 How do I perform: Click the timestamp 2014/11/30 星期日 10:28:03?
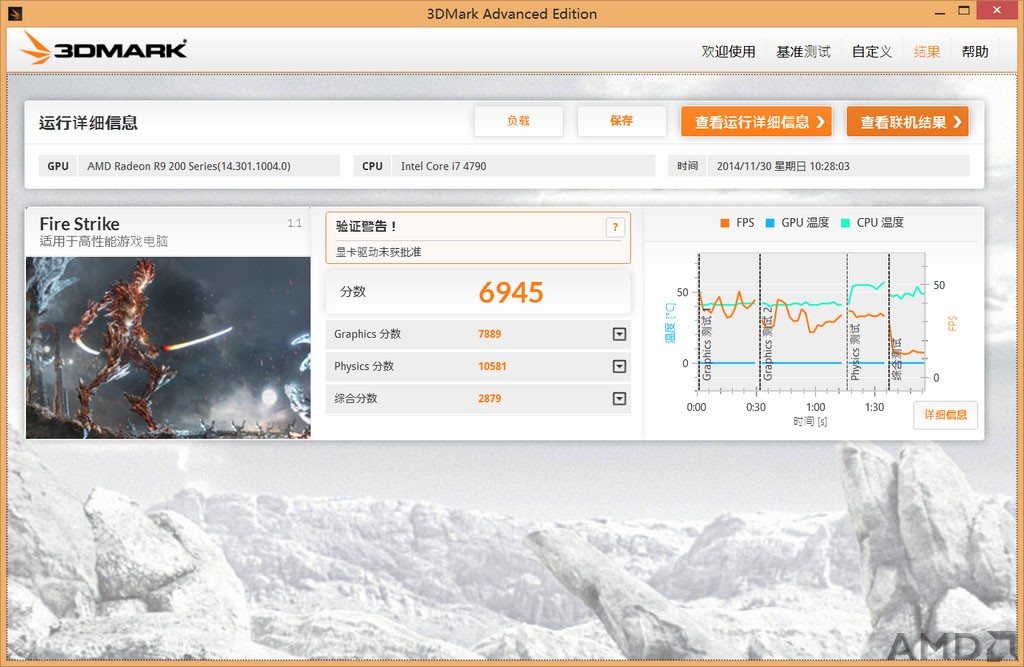pyautogui.click(x=783, y=167)
